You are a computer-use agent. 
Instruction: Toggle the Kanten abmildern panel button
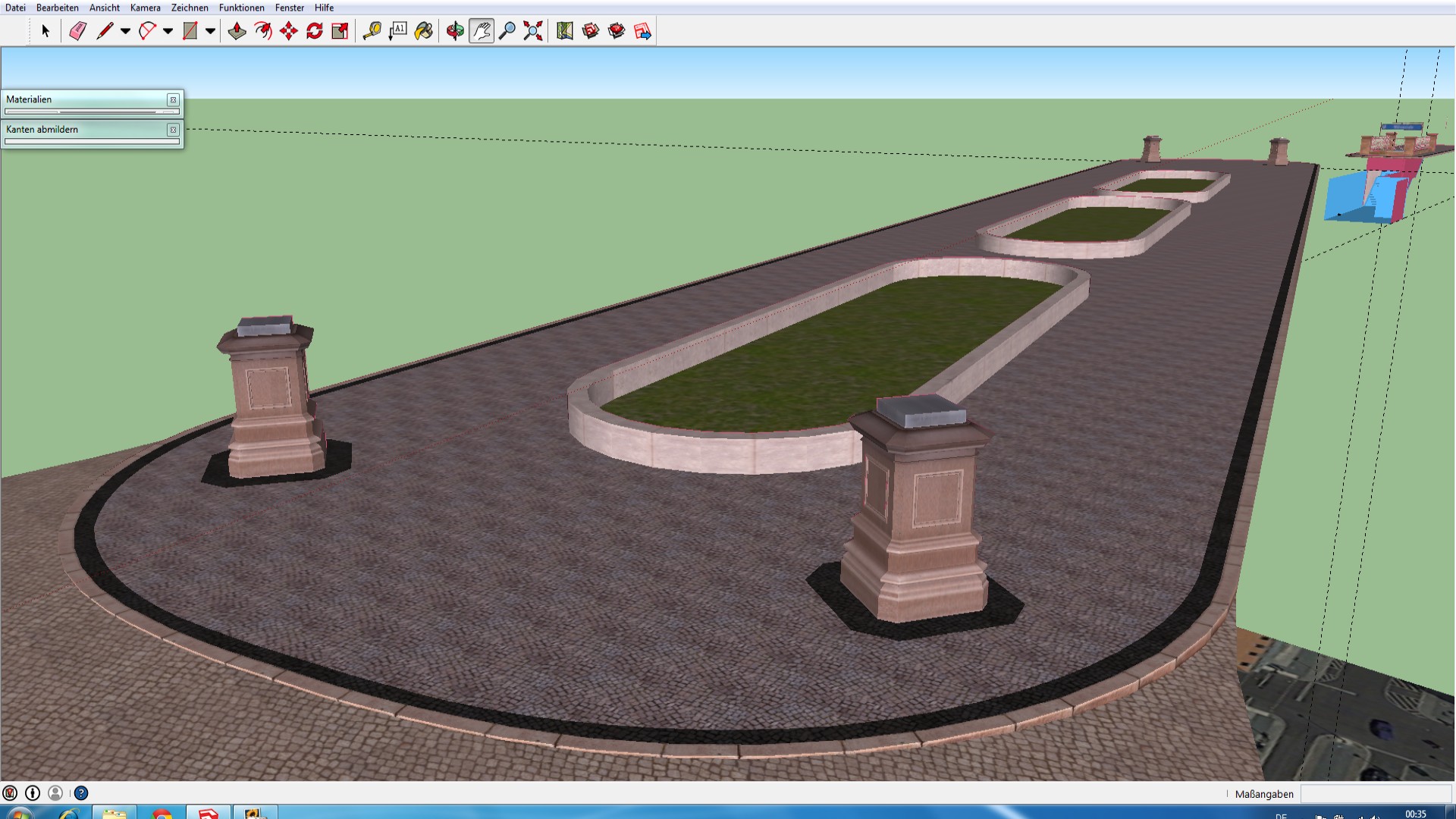173,130
